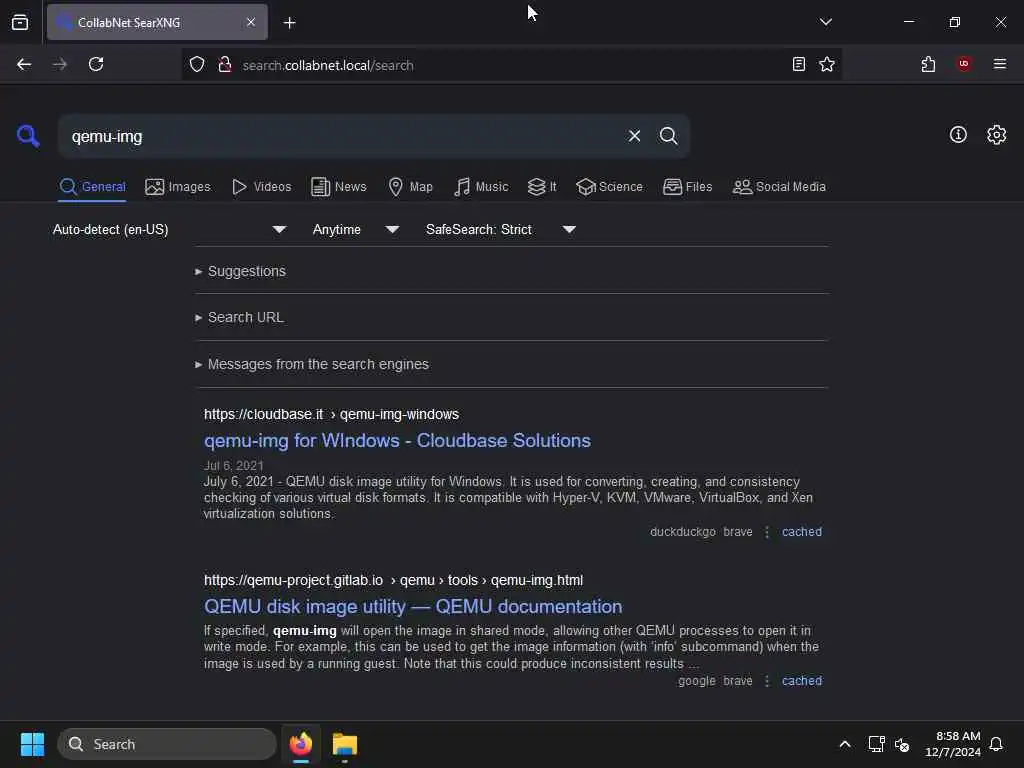
Task: Go back to the previous page
Action: pos(24,64)
